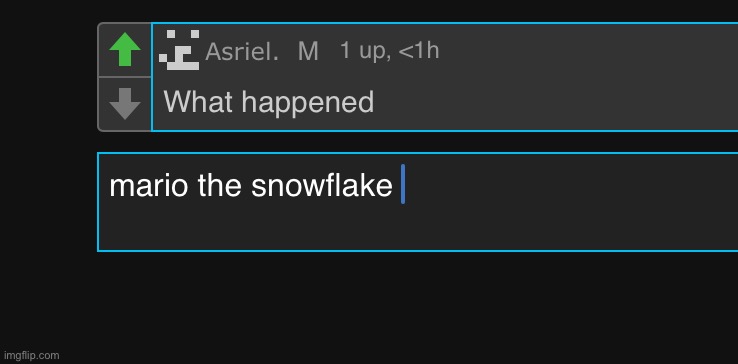Click the word 'happened' in the comment
This screenshot has width=738, height=364.
(308, 103)
